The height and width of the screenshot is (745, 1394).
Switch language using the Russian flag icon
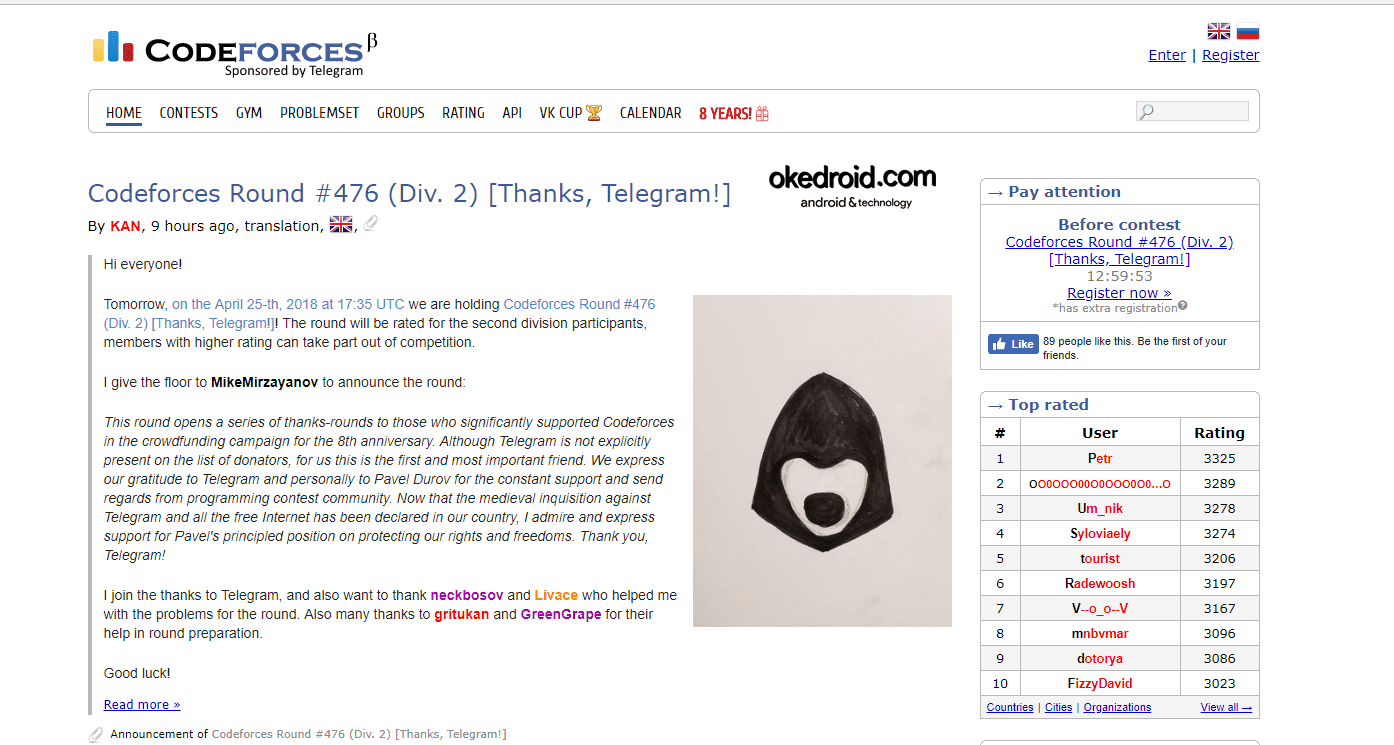[x=1247, y=31]
